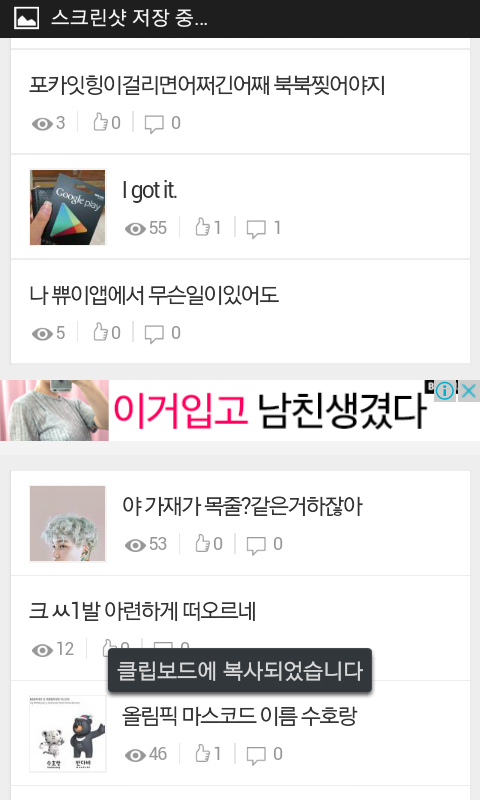Open post 크 ㅆ1발 아련하게 떠오르네

click(142, 611)
